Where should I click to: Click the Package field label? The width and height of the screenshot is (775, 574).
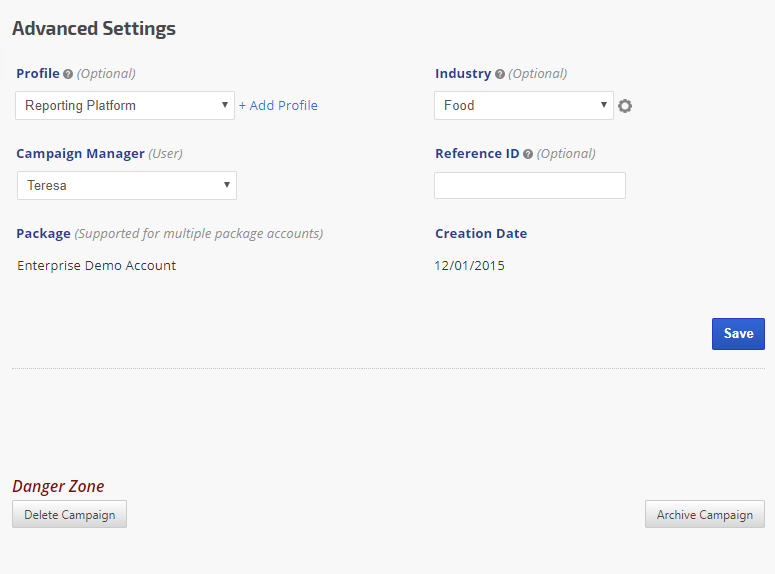tap(43, 234)
